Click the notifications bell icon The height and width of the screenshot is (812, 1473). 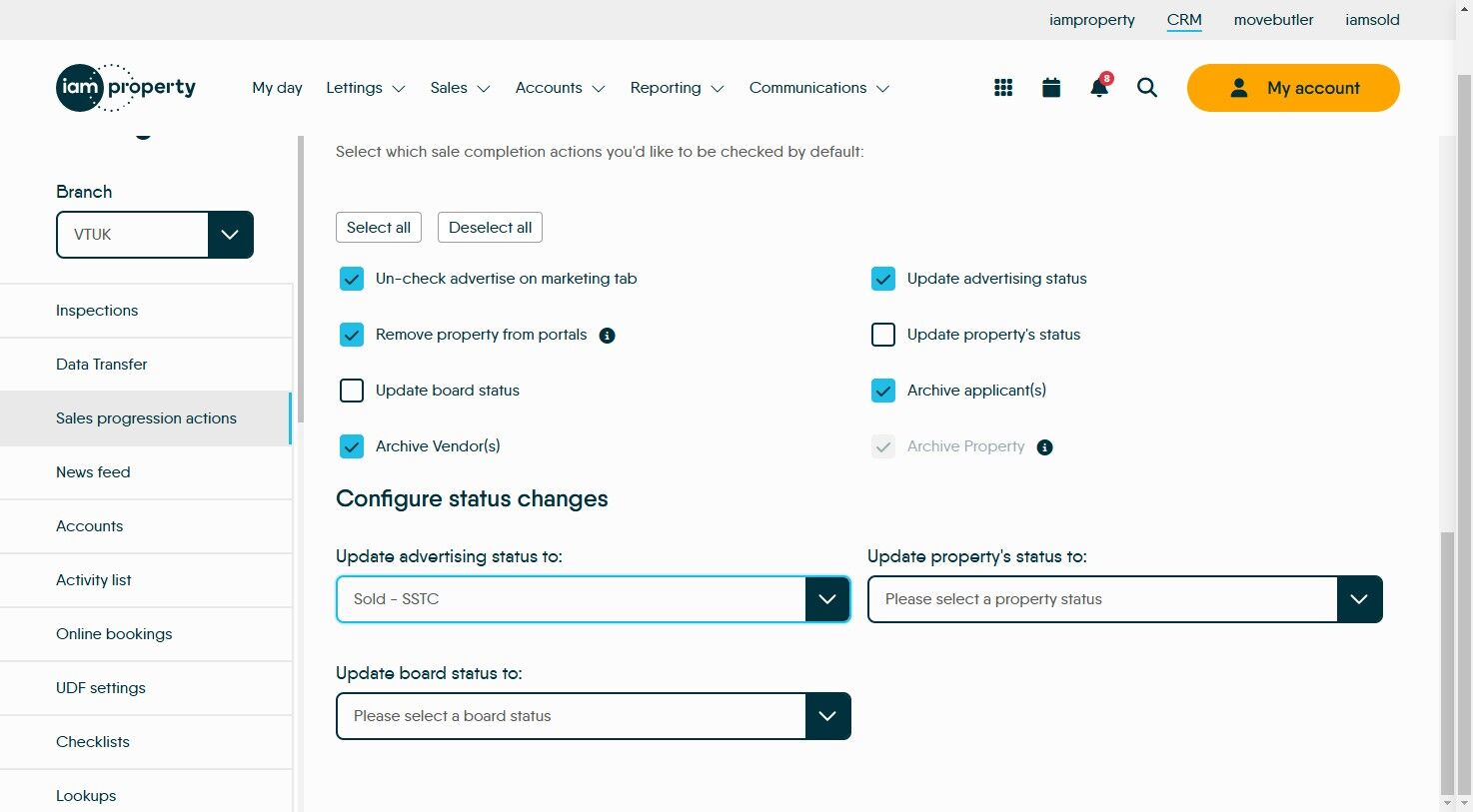[x=1099, y=88]
